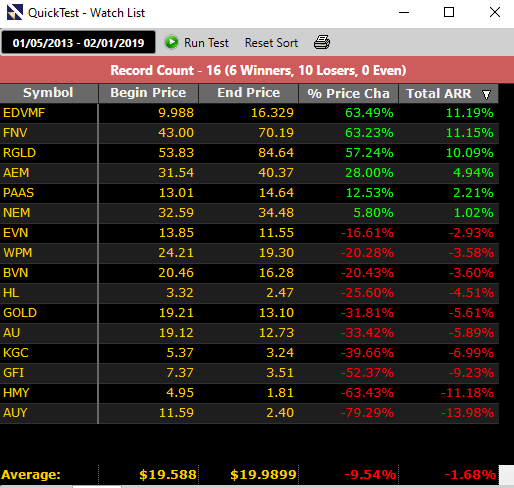Click the Record Count summary banner
Screen dimensions: 514x488
click(257, 70)
